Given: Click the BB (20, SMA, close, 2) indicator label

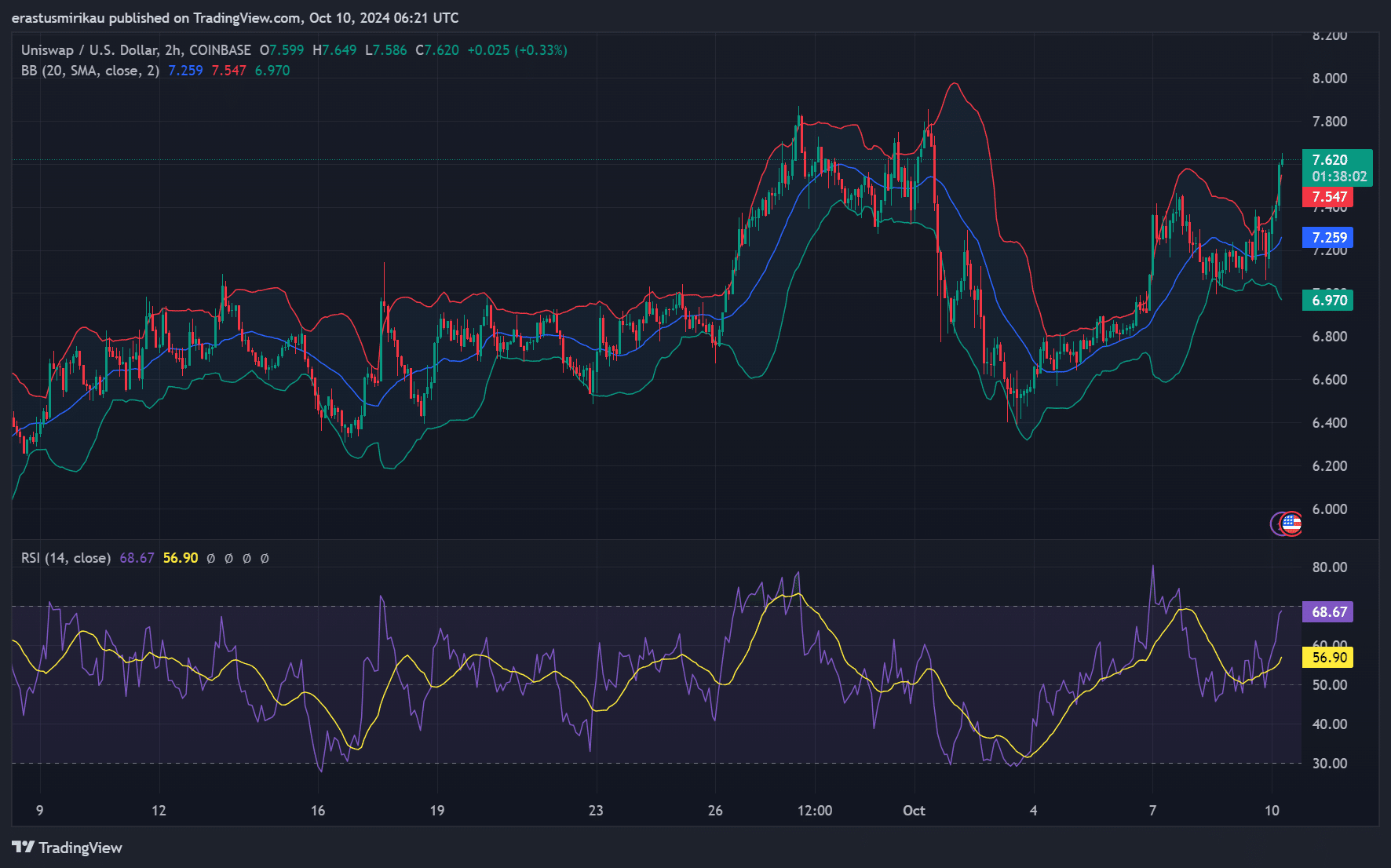Looking at the screenshot, I should [90, 71].
